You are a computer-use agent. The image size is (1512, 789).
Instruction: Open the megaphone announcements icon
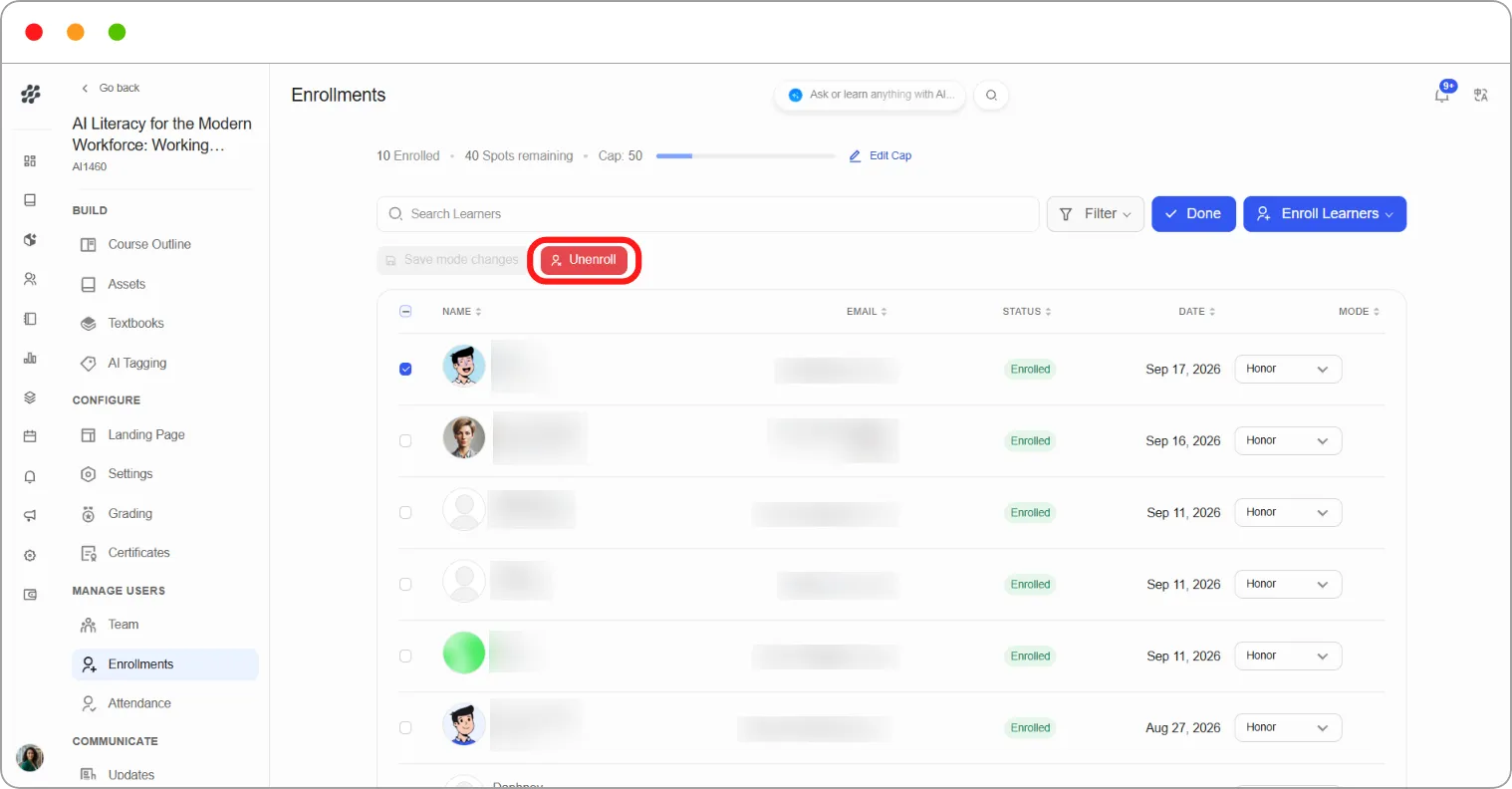(30, 516)
